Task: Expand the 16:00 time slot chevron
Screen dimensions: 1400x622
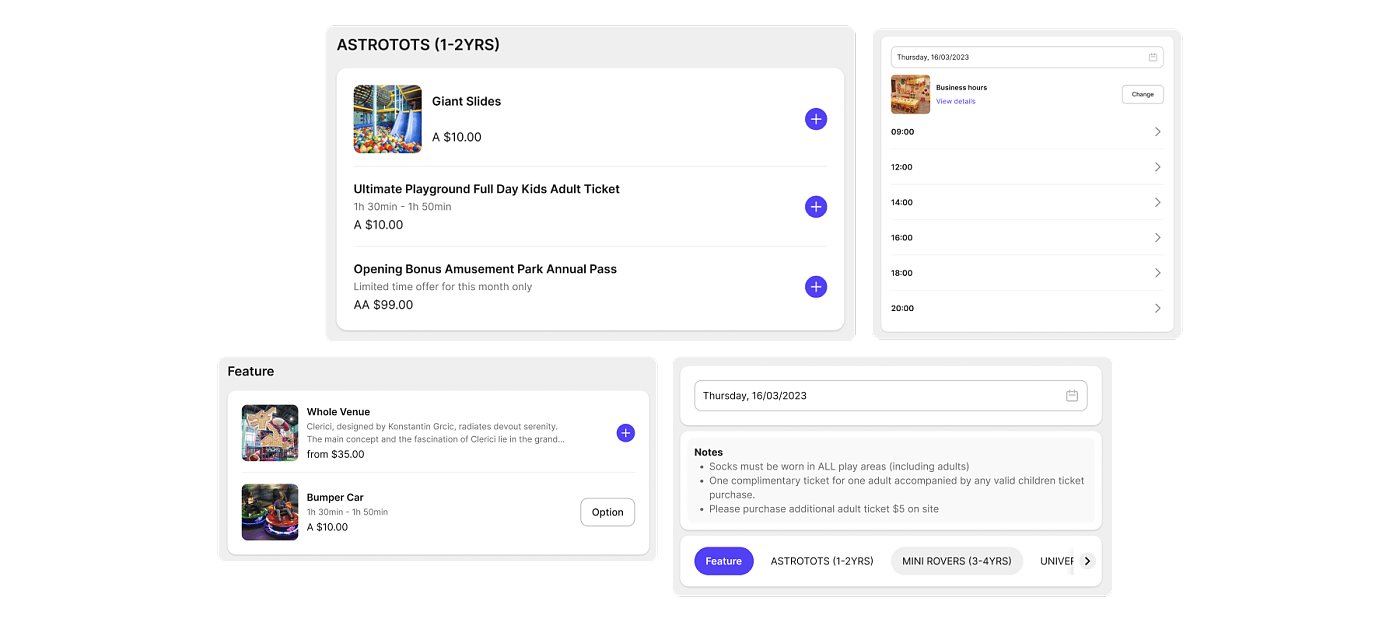Action: tap(1157, 238)
